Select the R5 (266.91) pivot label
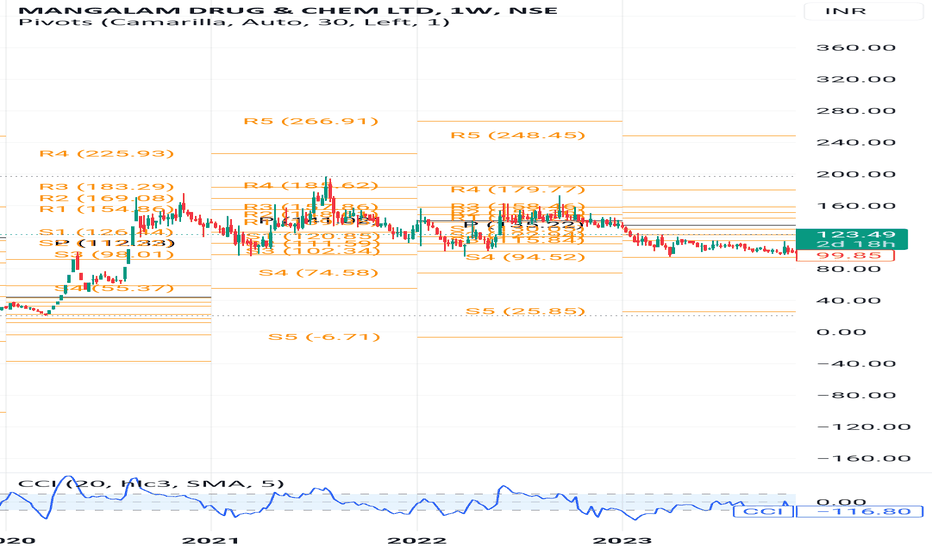The width and height of the screenshot is (932, 550). click(x=311, y=121)
